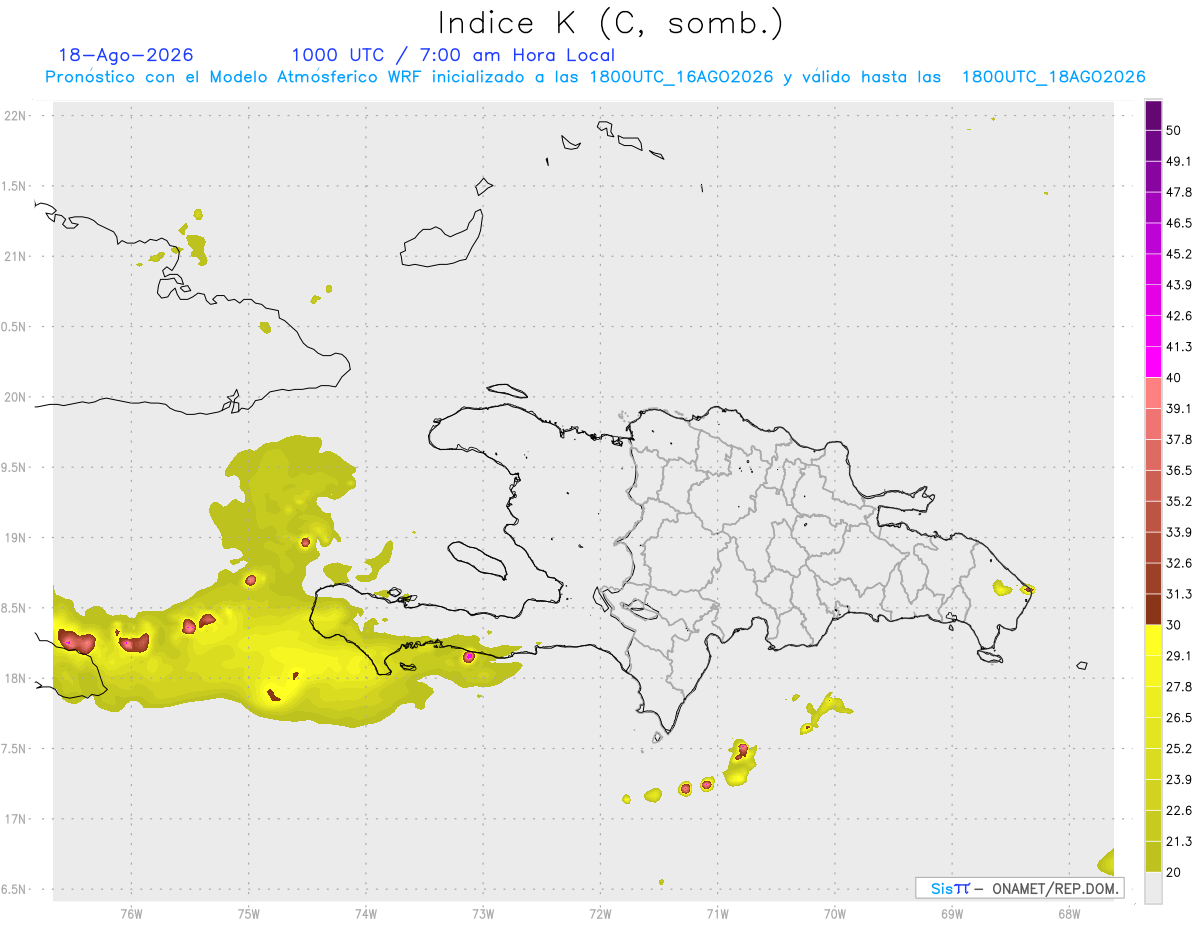This screenshot has width=1200, height=927.
Task: Click colorbar label "21.3"
Action: click(x=1179, y=842)
